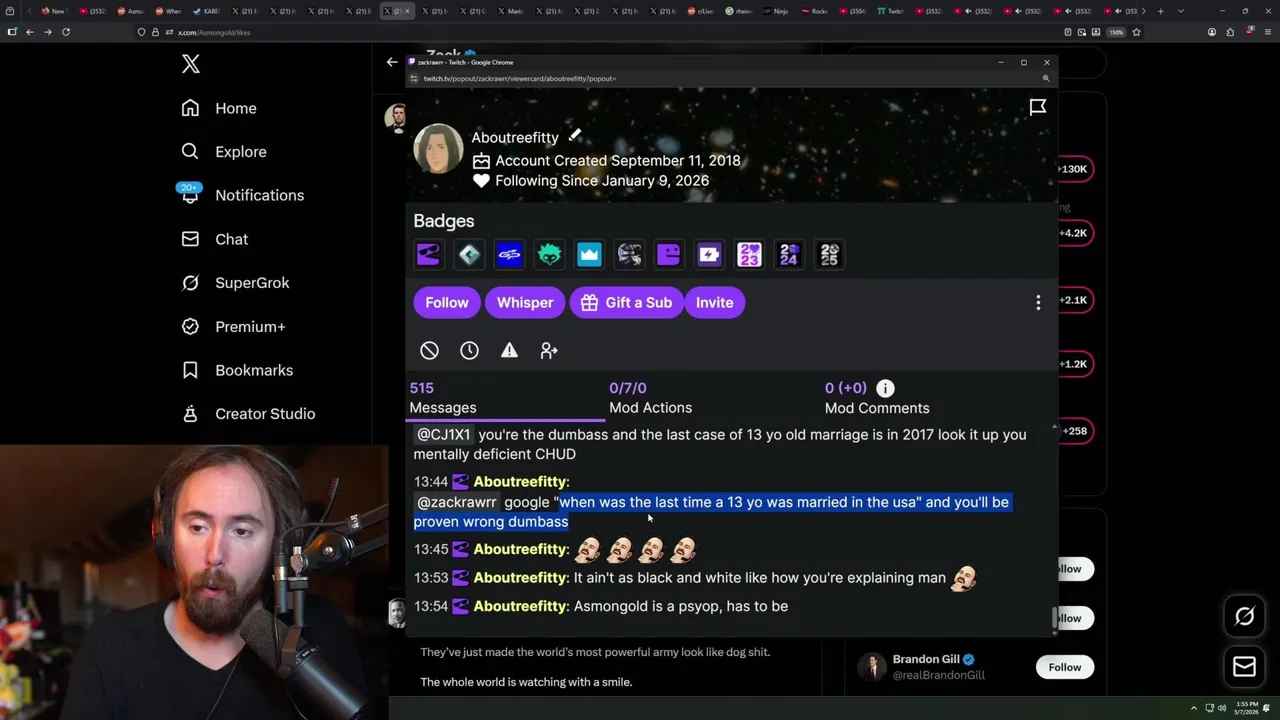
Task: Click the purple badge after the grey one
Action: (669, 255)
